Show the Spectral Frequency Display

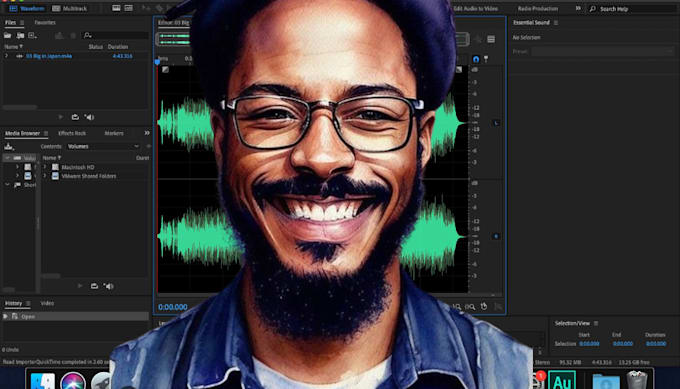point(116,8)
